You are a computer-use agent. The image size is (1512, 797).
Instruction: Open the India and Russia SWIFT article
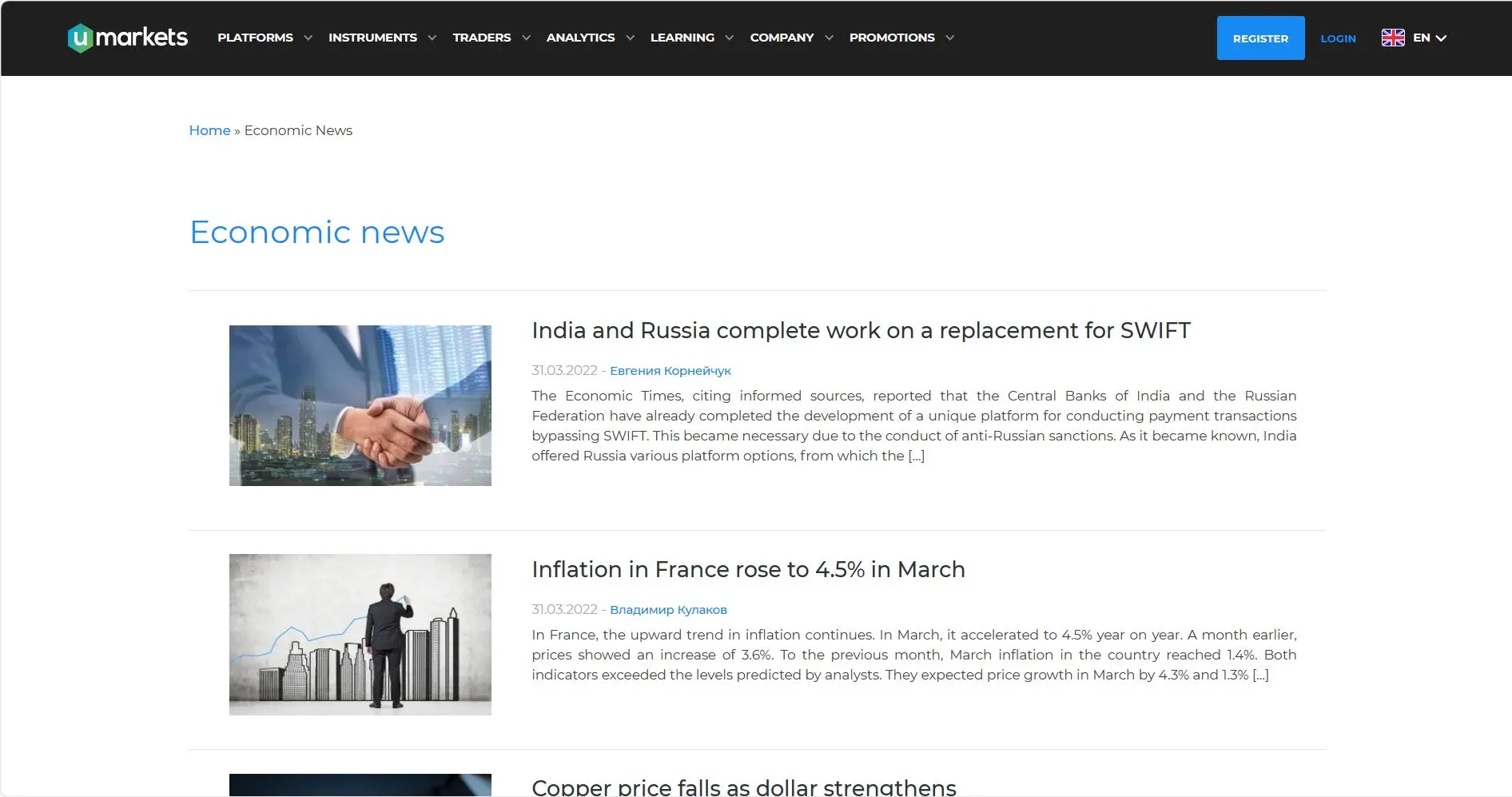pos(861,330)
